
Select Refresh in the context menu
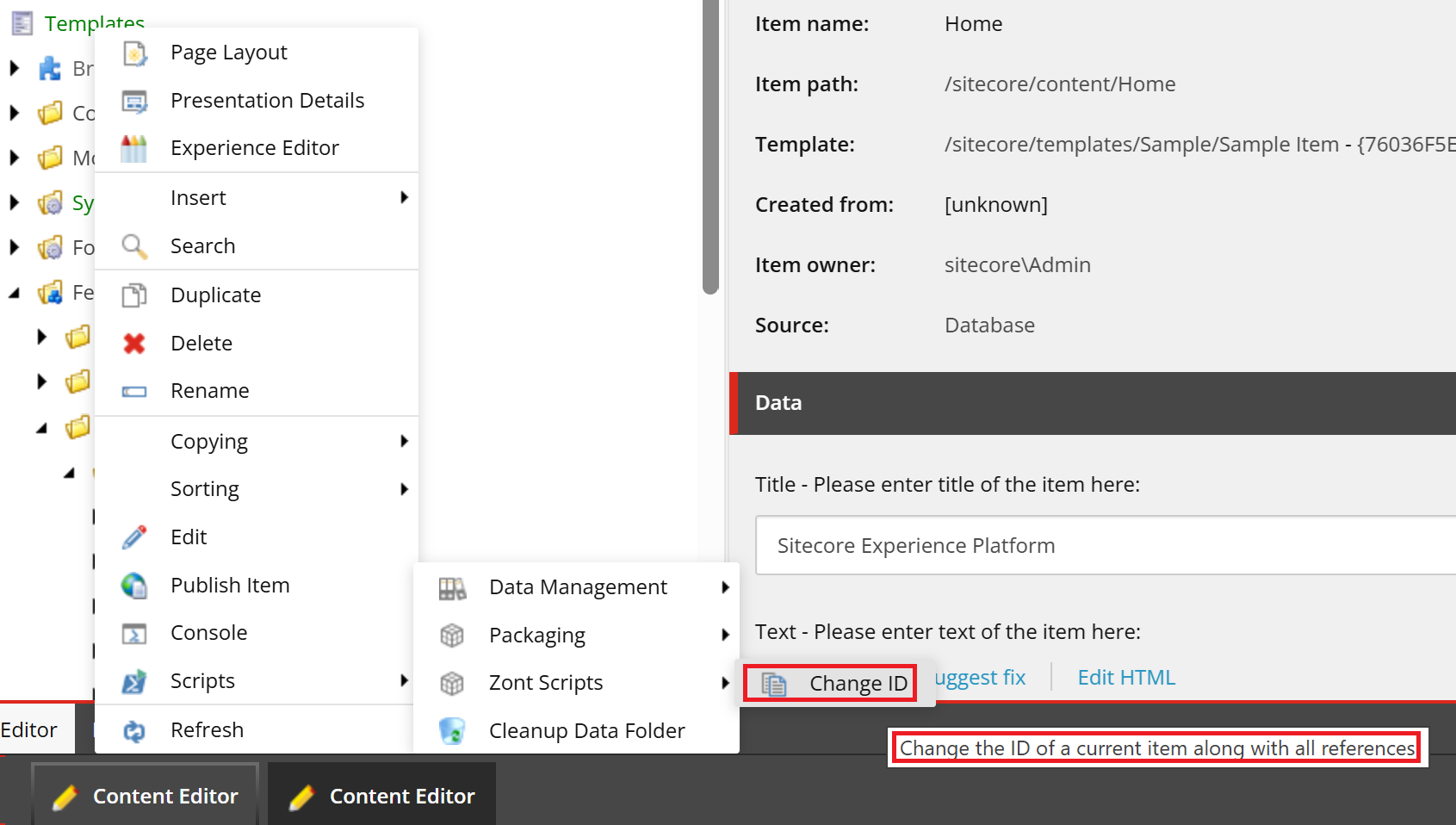click(256, 730)
